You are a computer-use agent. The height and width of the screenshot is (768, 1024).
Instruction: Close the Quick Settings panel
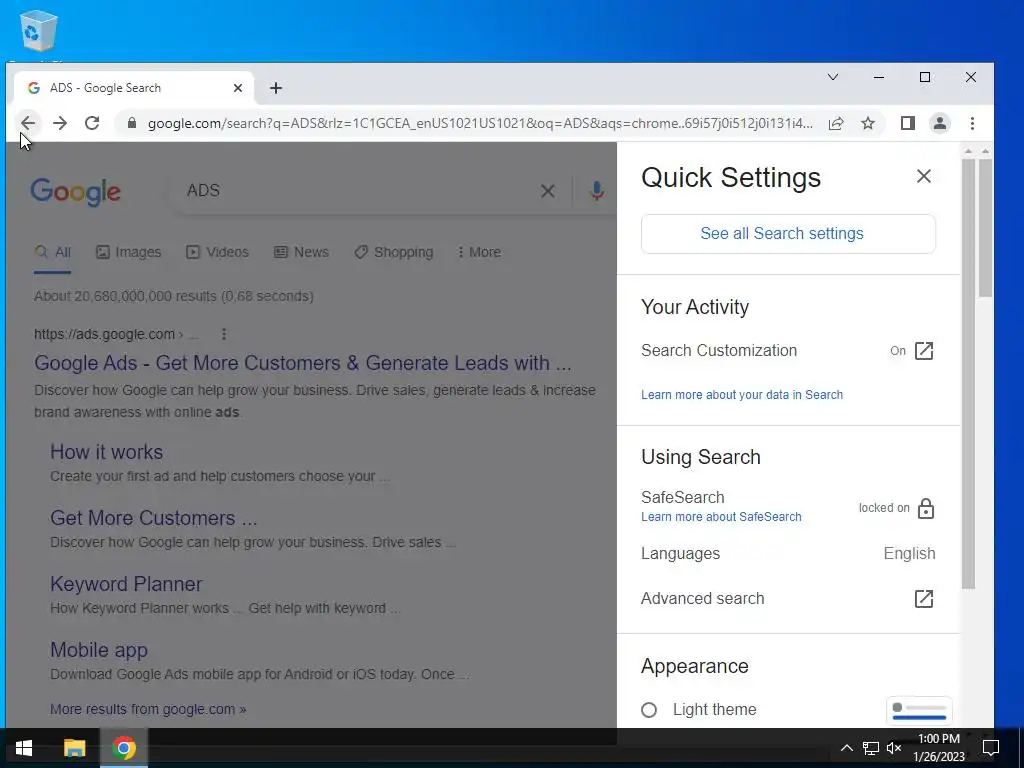pos(923,176)
